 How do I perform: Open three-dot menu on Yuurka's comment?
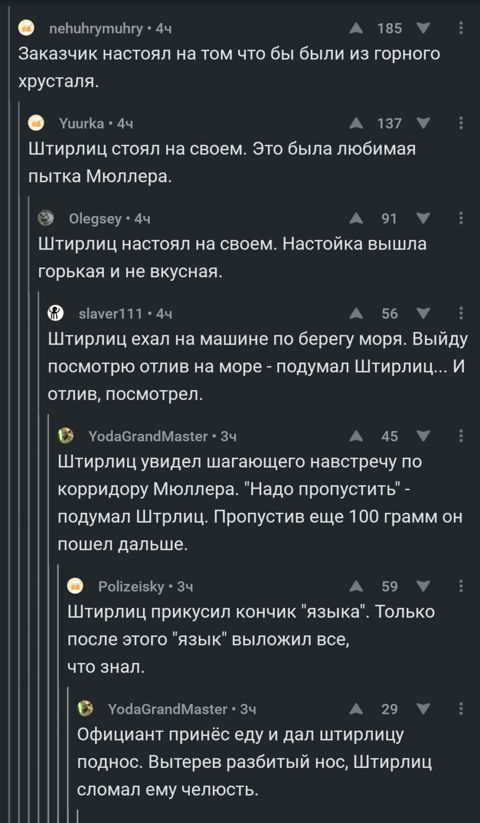(461, 124)
